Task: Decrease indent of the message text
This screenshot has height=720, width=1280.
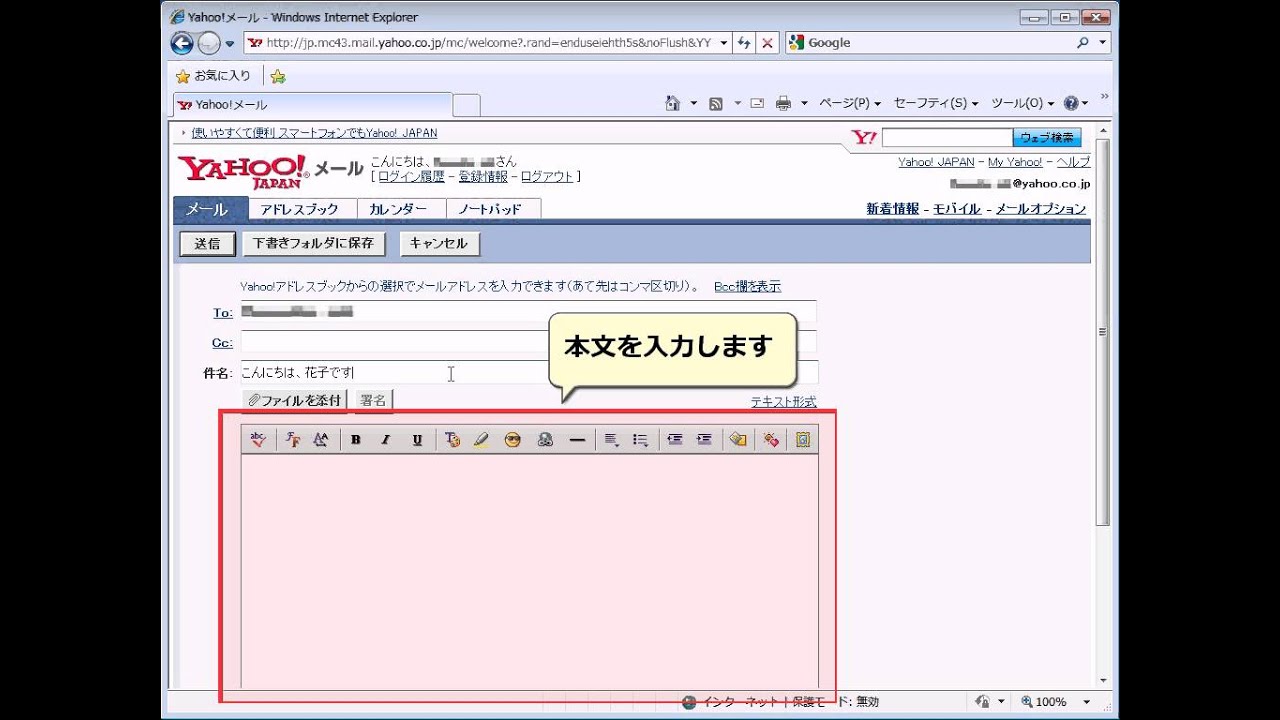Action: (675, 439)
